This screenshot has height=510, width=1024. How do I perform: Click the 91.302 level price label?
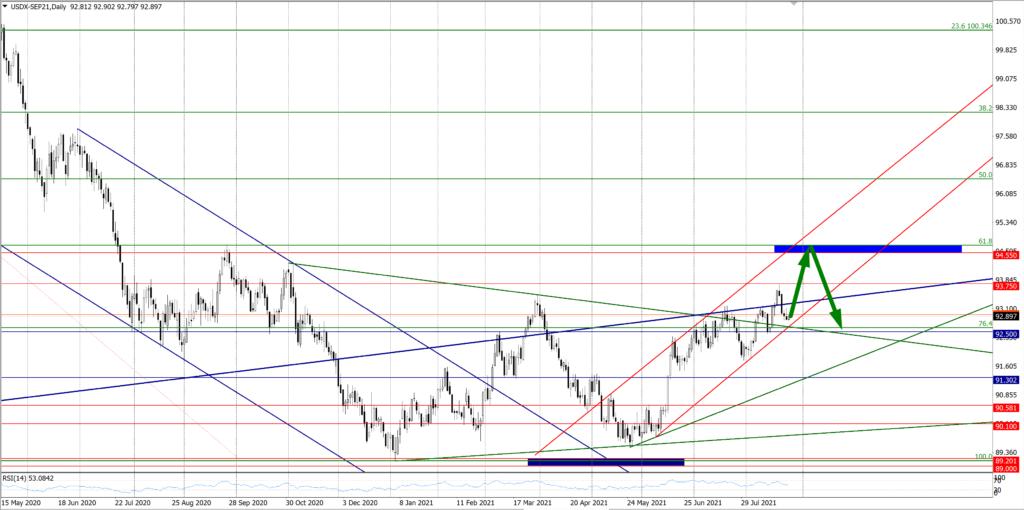tap(1005, 380)
